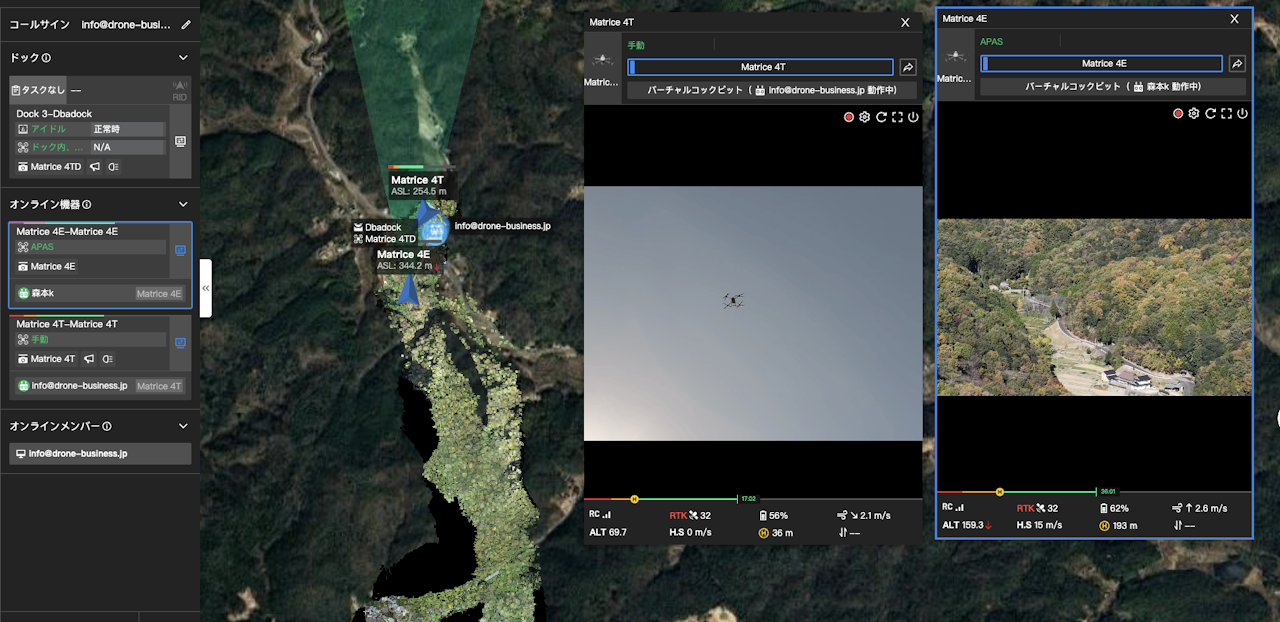Collapse the オンラインメンバー section
This screenshot has height=622, width=1280.
(183, 426)
